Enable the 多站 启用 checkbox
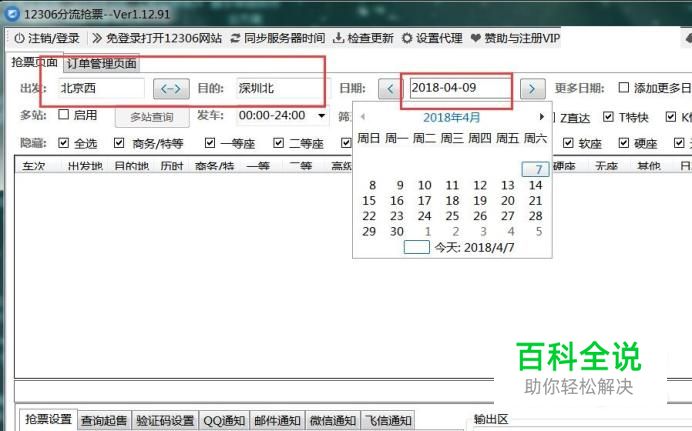 point(64,115)
